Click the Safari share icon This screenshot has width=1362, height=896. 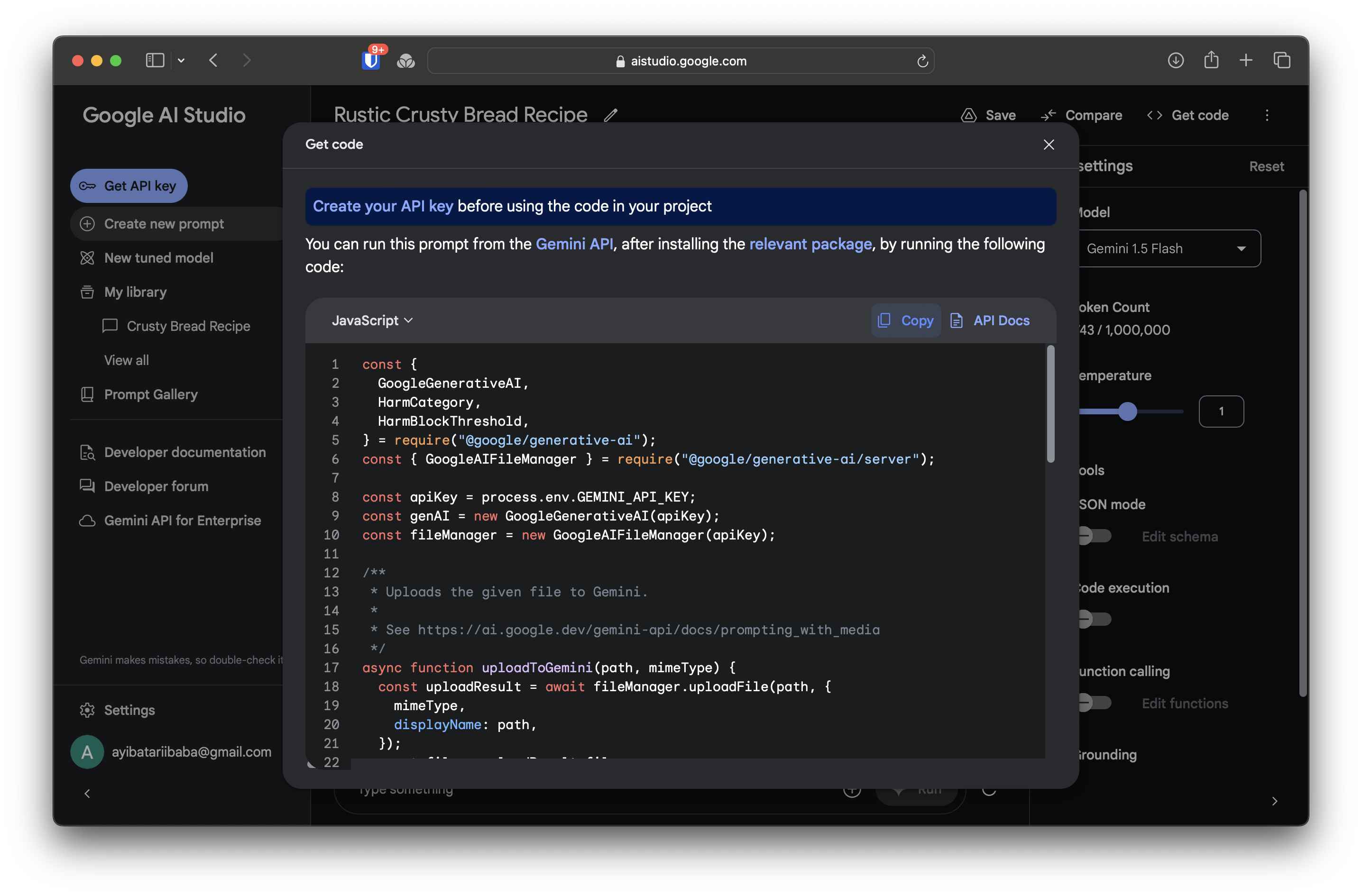[x=1211, y=60]
